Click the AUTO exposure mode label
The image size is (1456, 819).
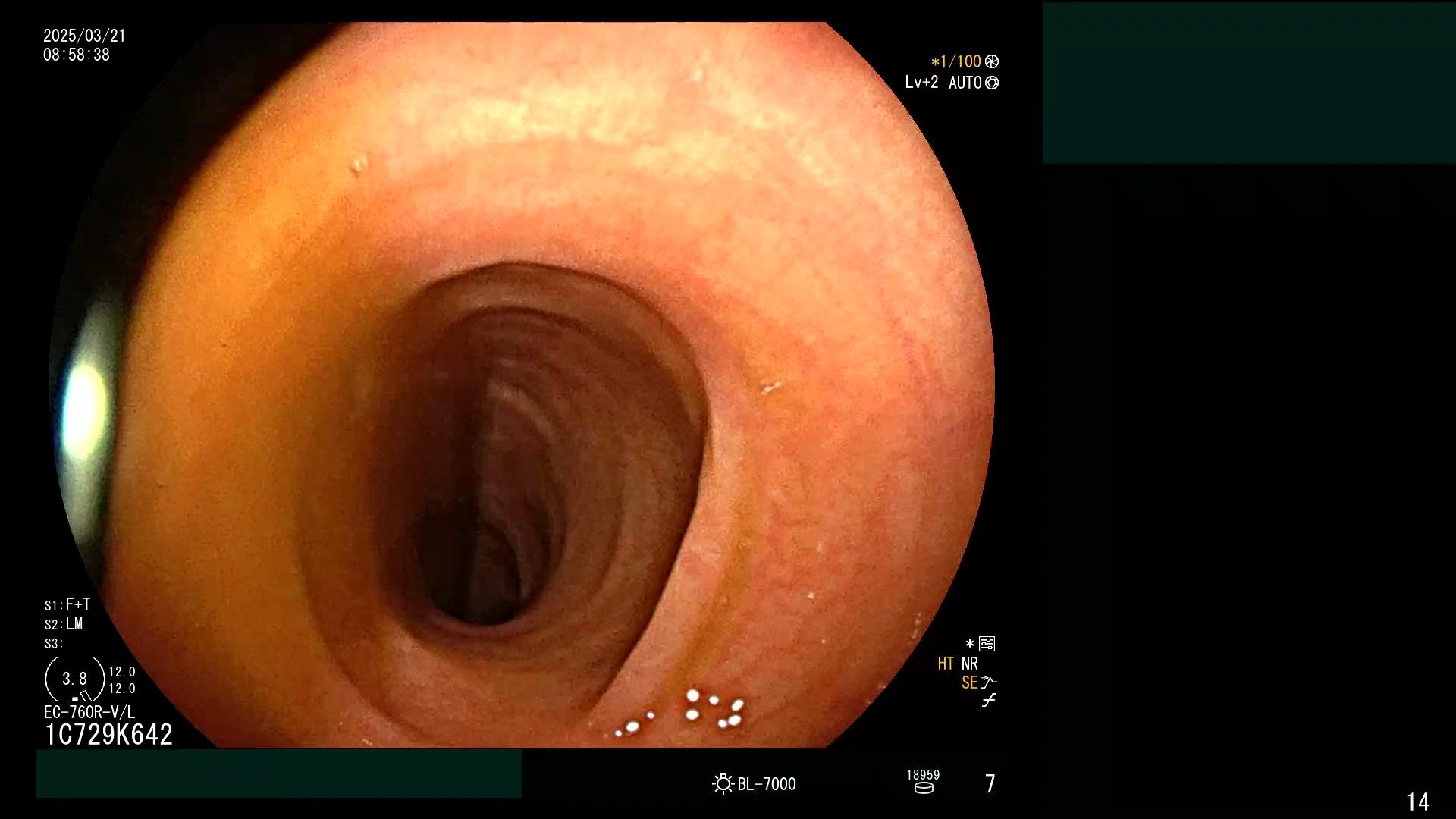click(x=965, y=83)
